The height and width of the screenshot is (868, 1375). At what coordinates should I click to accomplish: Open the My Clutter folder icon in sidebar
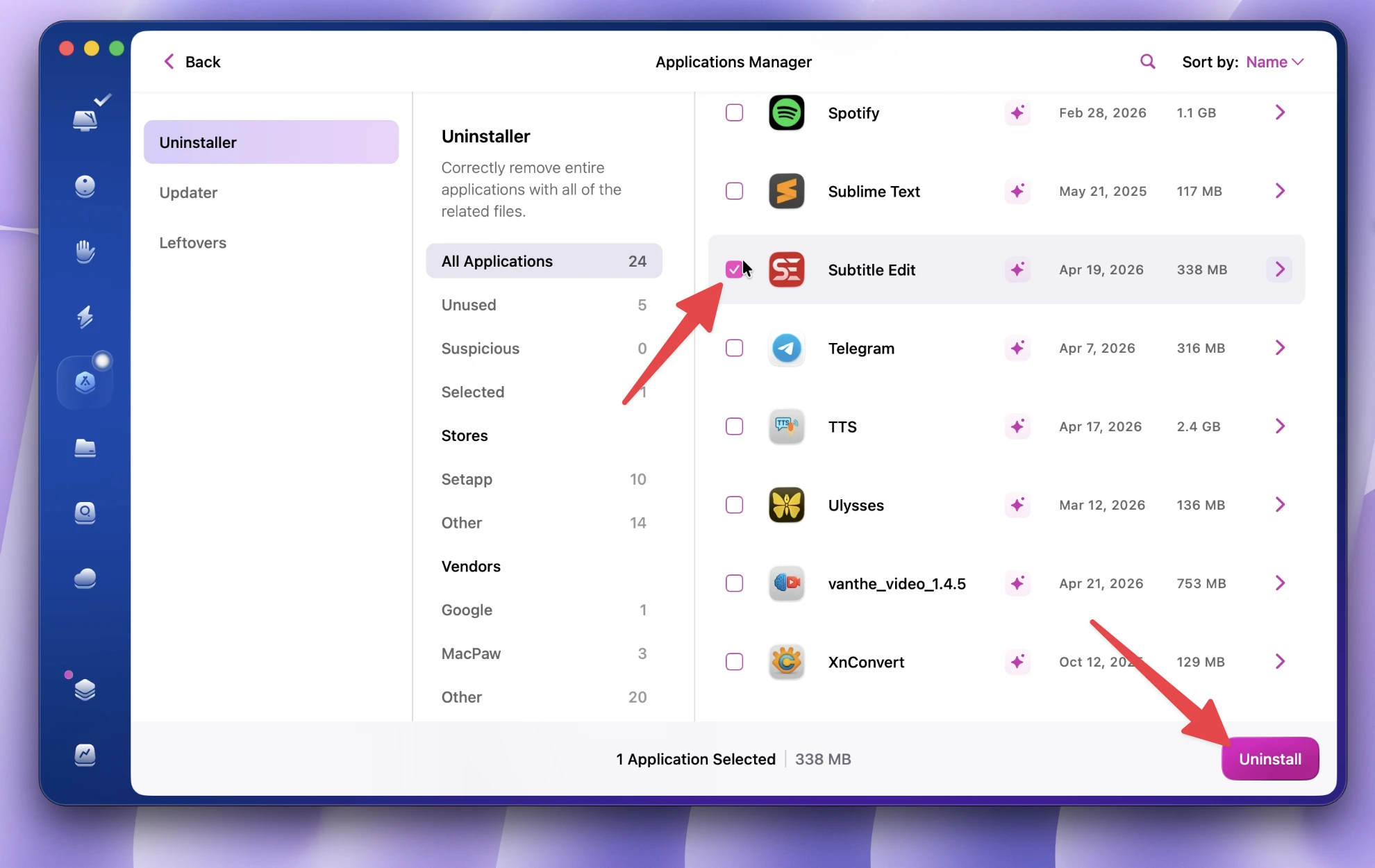[x=85, y=448]
